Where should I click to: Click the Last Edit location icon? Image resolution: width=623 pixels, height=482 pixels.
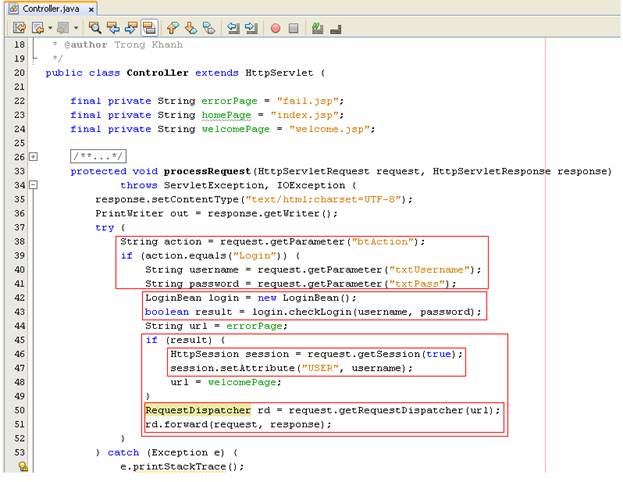(19, 28)
